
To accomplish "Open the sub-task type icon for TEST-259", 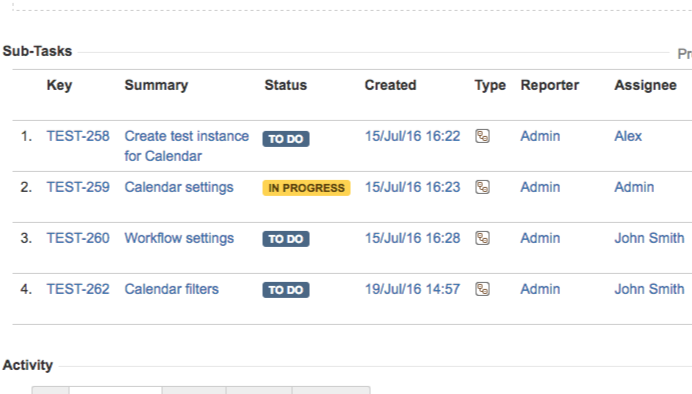I will tap(482, 187).
